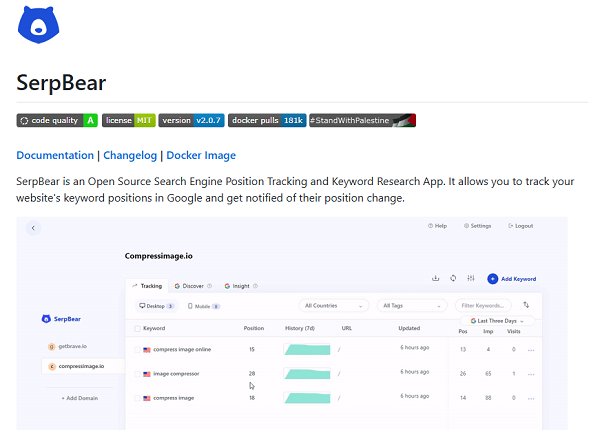Click the sort arrows icon
This screenshot has width=600, height=430.
[526, 305]
